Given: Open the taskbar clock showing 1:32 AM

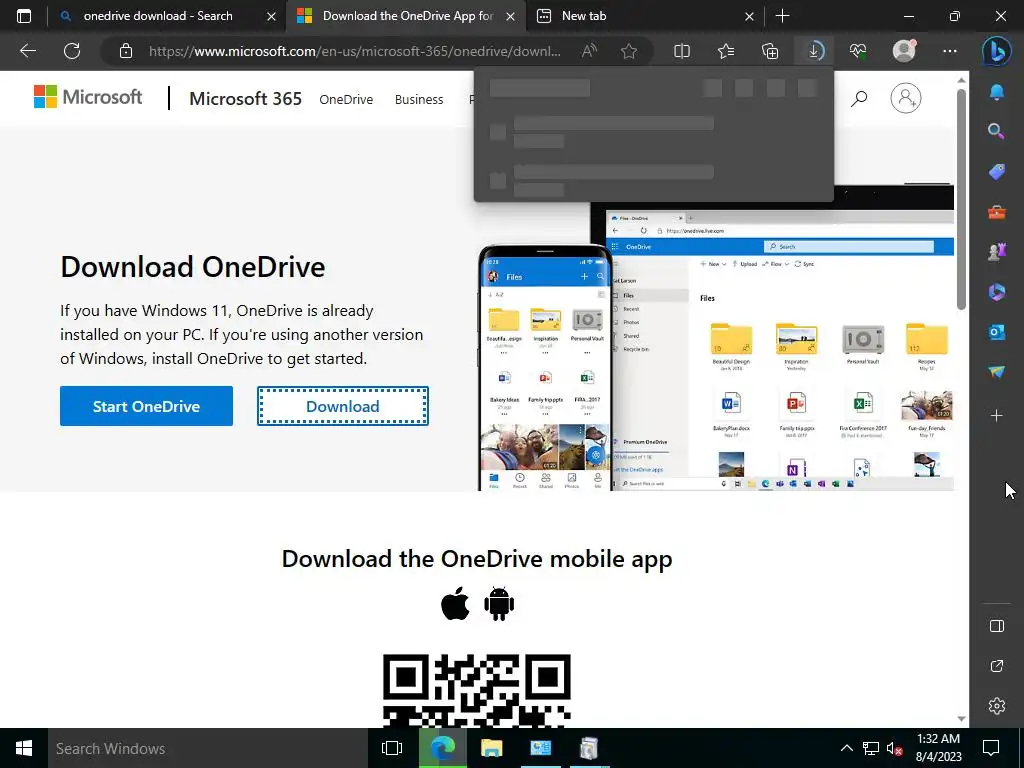Looking at the screenshot, I should [x=938, y=748].
